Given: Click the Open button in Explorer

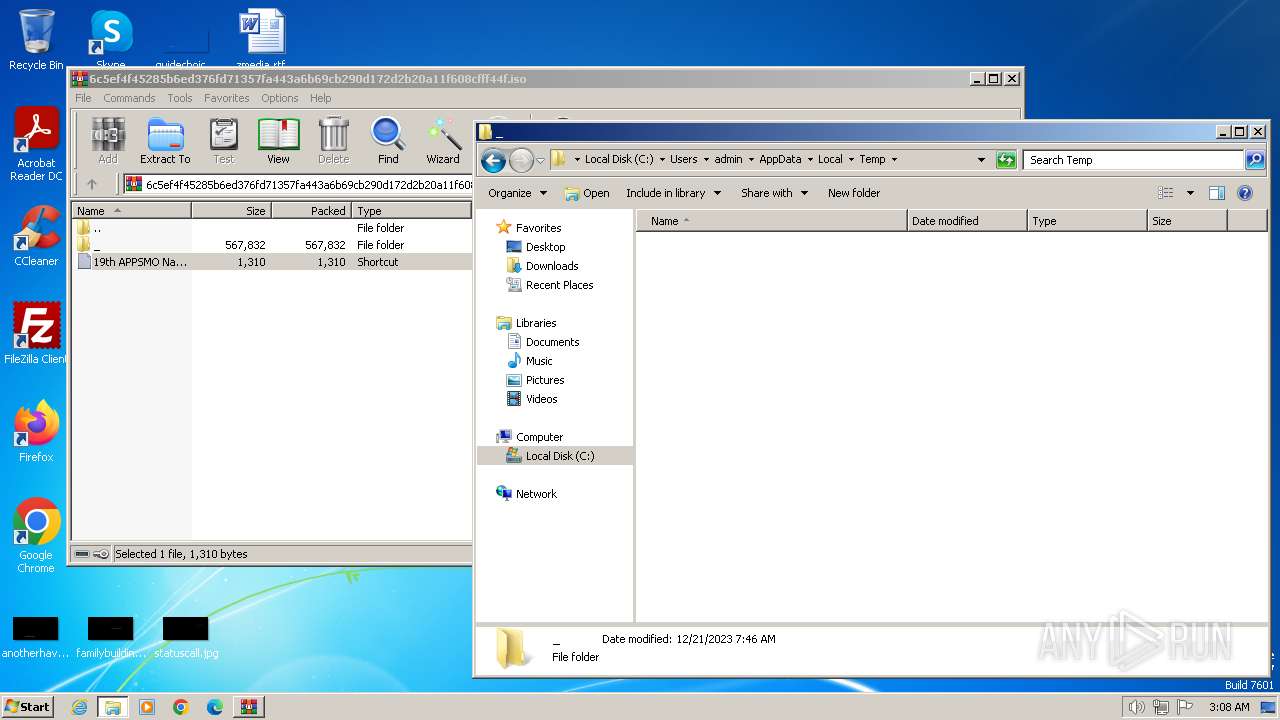Looking at the screenshot, I should [x=587, y=193].
